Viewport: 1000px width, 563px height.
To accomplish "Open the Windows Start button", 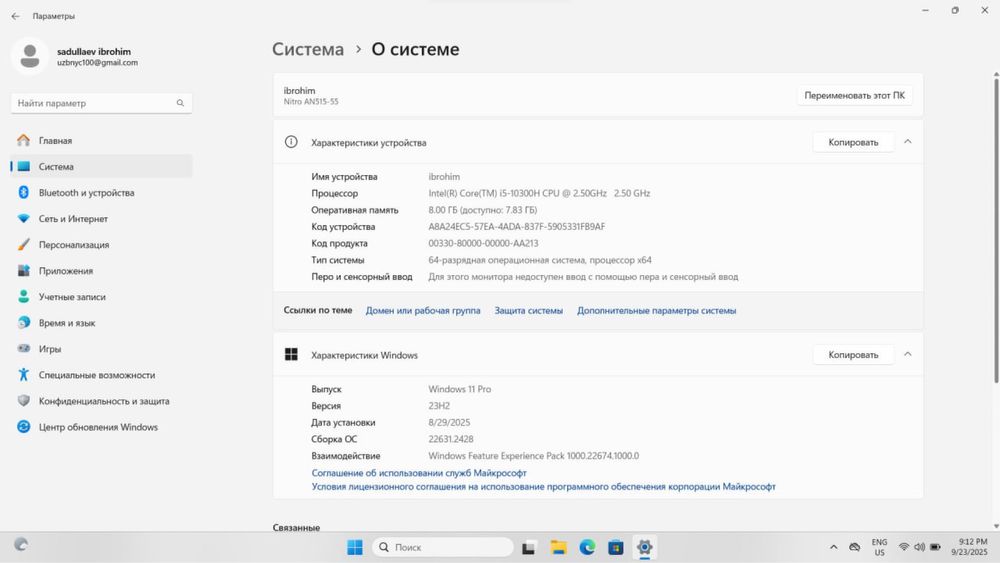I will click(x=355, y=547).
